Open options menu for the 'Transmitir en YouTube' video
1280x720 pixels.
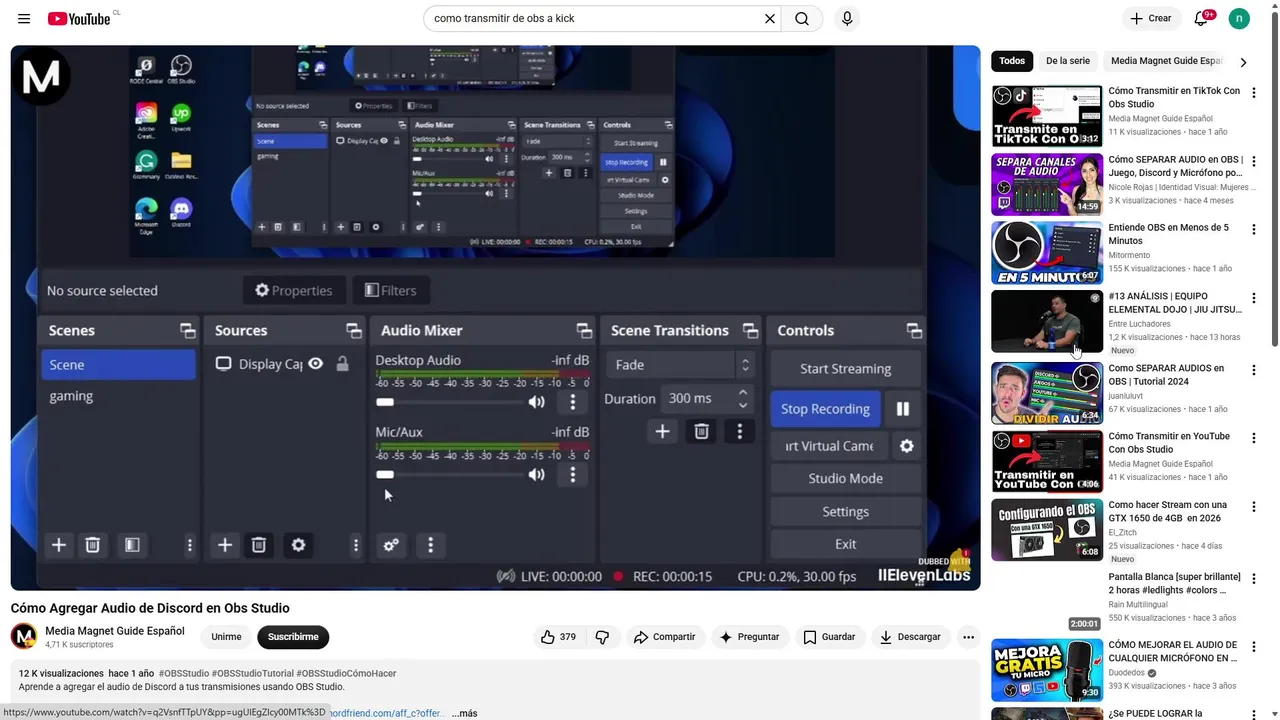(x=1253, y=438)
